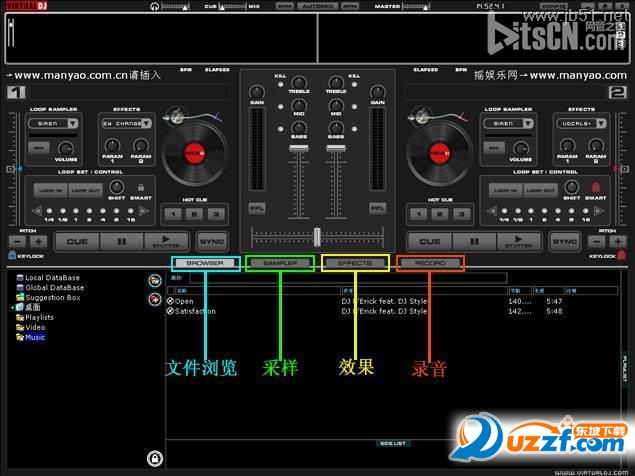635x476 pixels.
Task: Click left channel volume fader
Action: [x=298, y=148]
